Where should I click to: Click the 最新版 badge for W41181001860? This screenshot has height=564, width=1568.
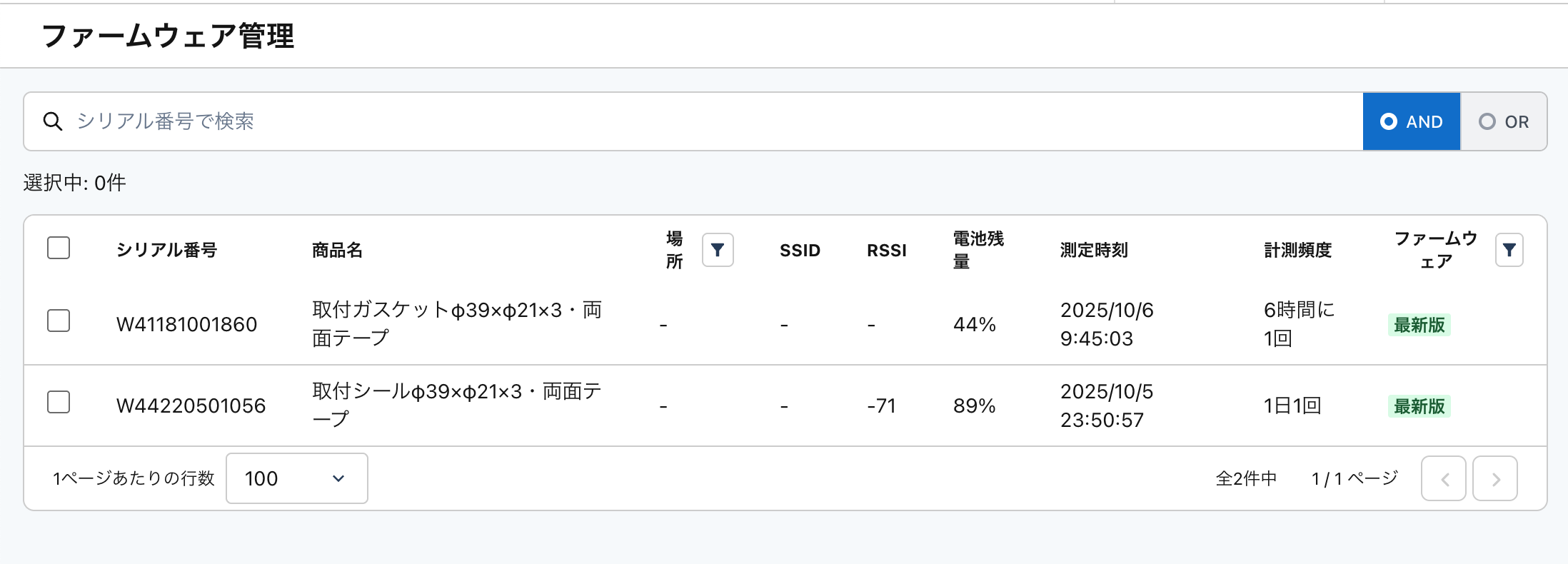(x=1419, y=325)
